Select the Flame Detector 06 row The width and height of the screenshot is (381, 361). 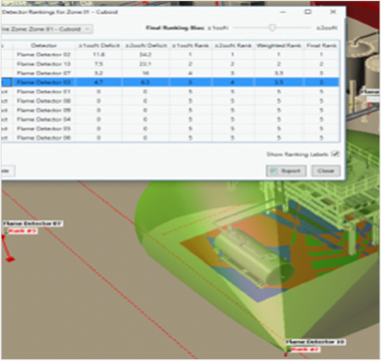click(x=170, y=137)
